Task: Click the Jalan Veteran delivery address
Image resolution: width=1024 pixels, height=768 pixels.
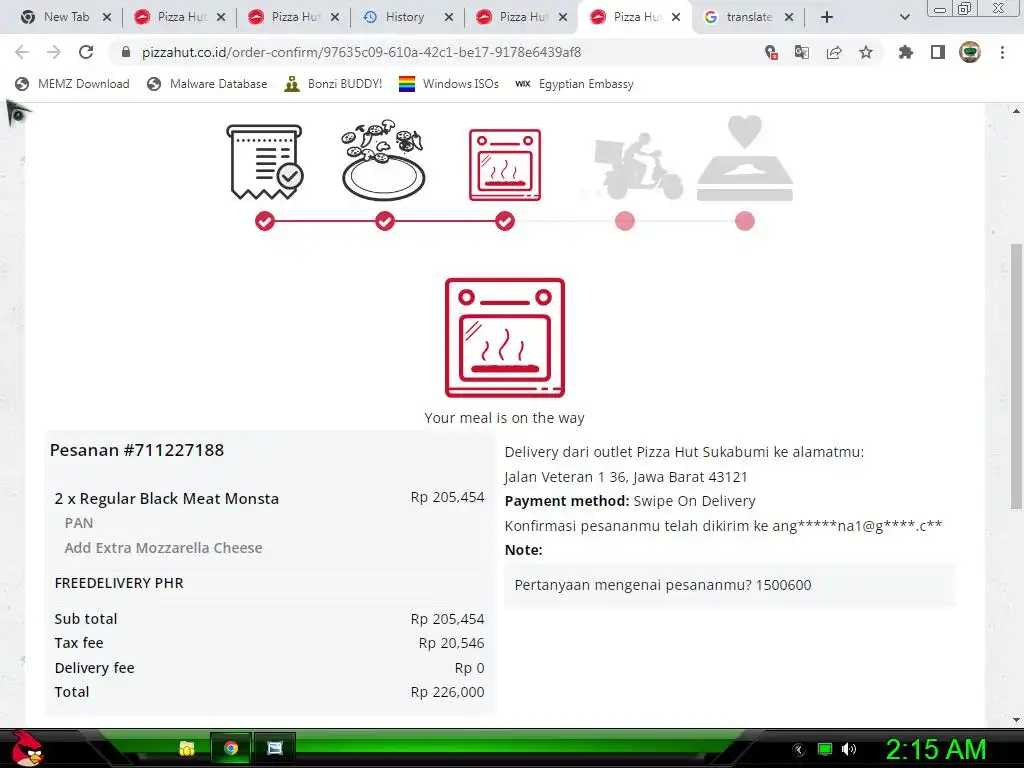Action: click(x=626, y=477)
